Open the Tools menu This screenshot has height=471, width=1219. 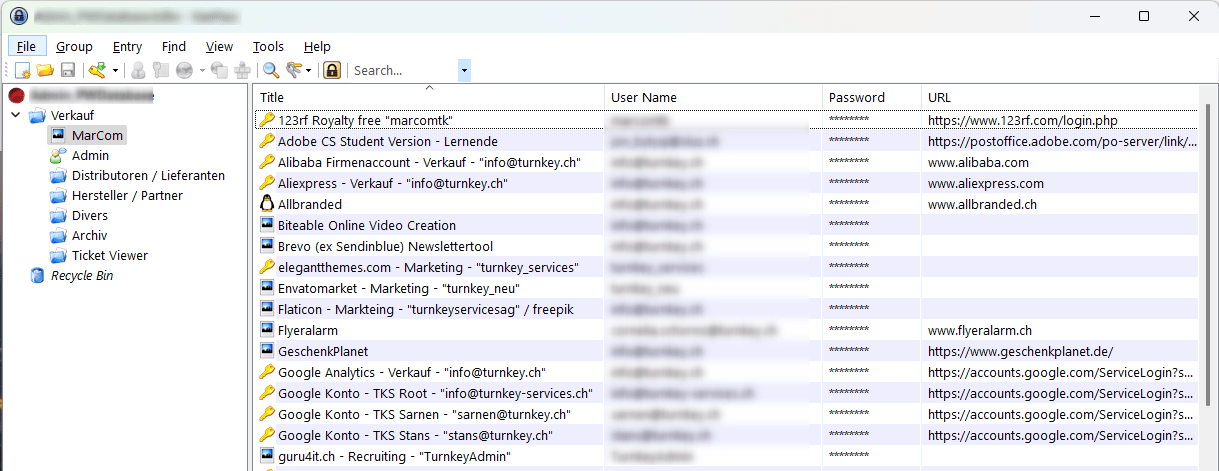pyautogui.click(x=268, y=46)
